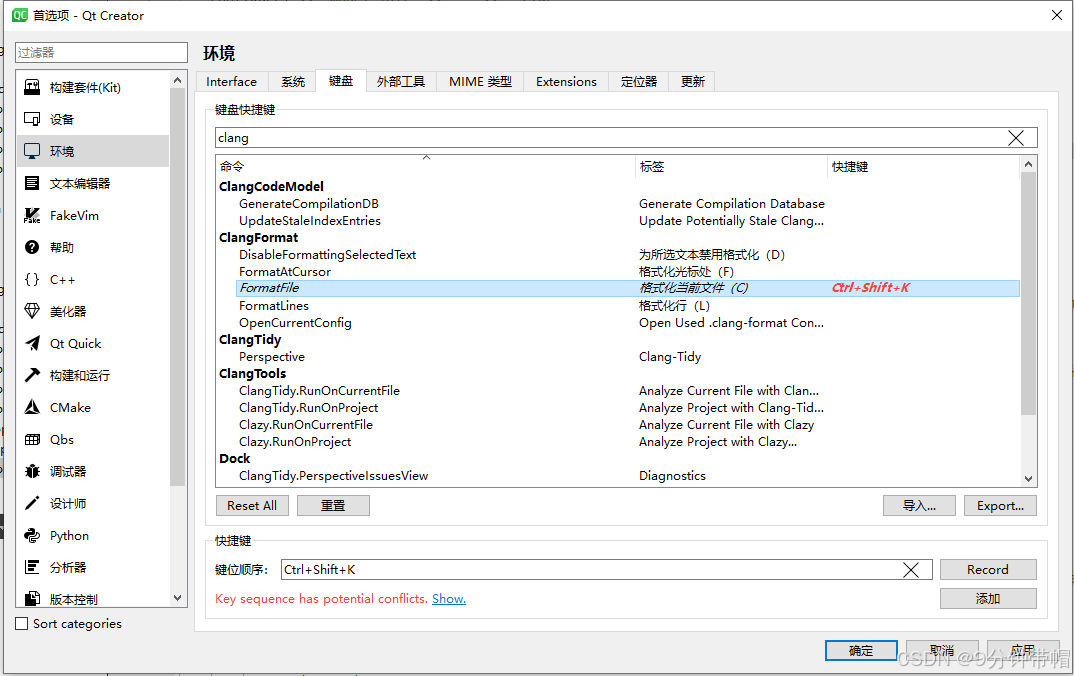Click the 标签 column header
The width and height of the screenshot is (1074, 676).
tap(732, 166)
